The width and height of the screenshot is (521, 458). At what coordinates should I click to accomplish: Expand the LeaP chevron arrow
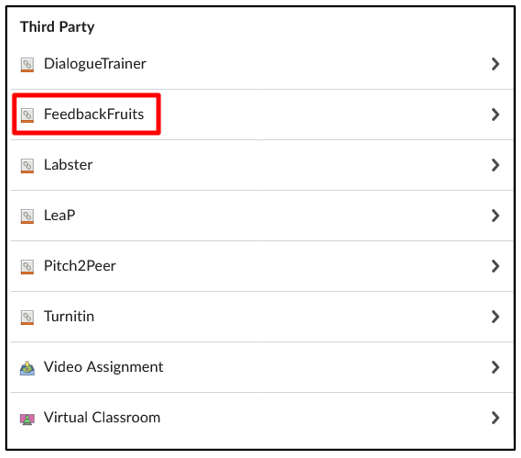495,216
